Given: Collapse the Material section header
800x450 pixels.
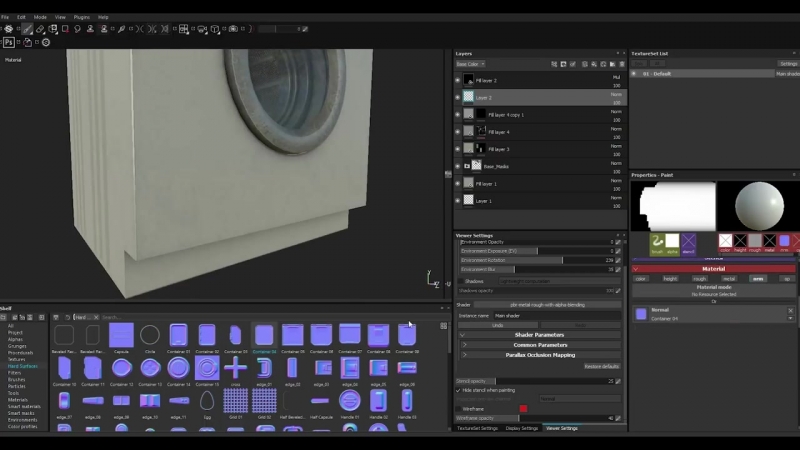Looking at the screenshot, I should pyautogui.click(x=713, y=269).
